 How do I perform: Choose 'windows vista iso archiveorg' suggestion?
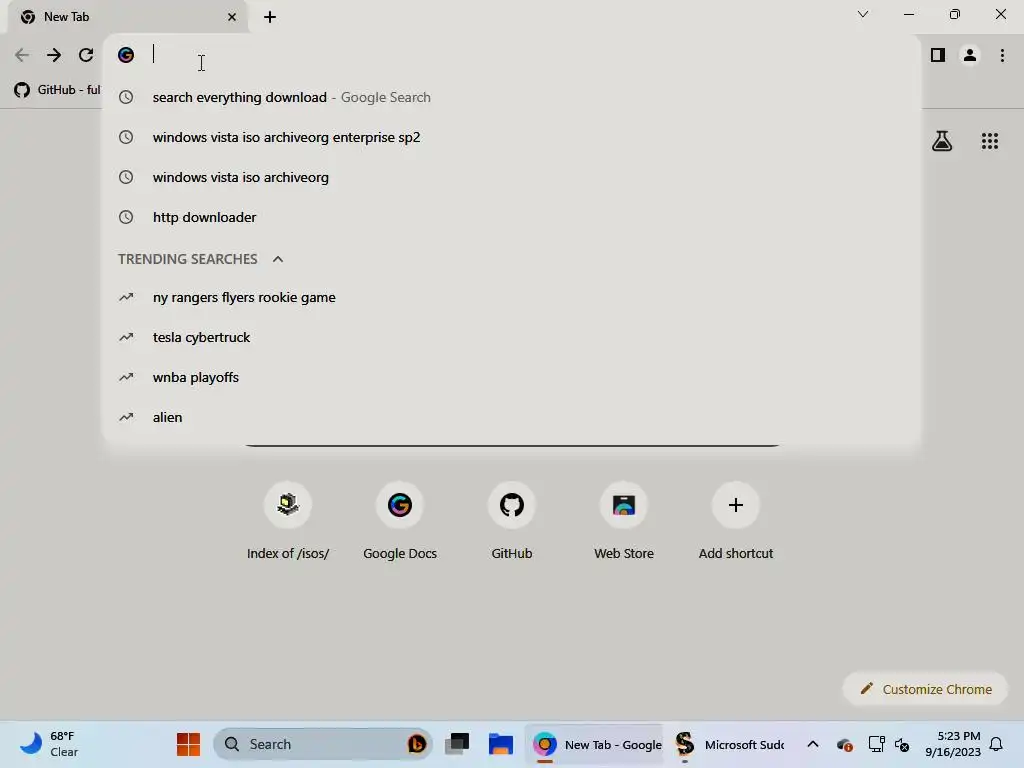tap(512, 177)
